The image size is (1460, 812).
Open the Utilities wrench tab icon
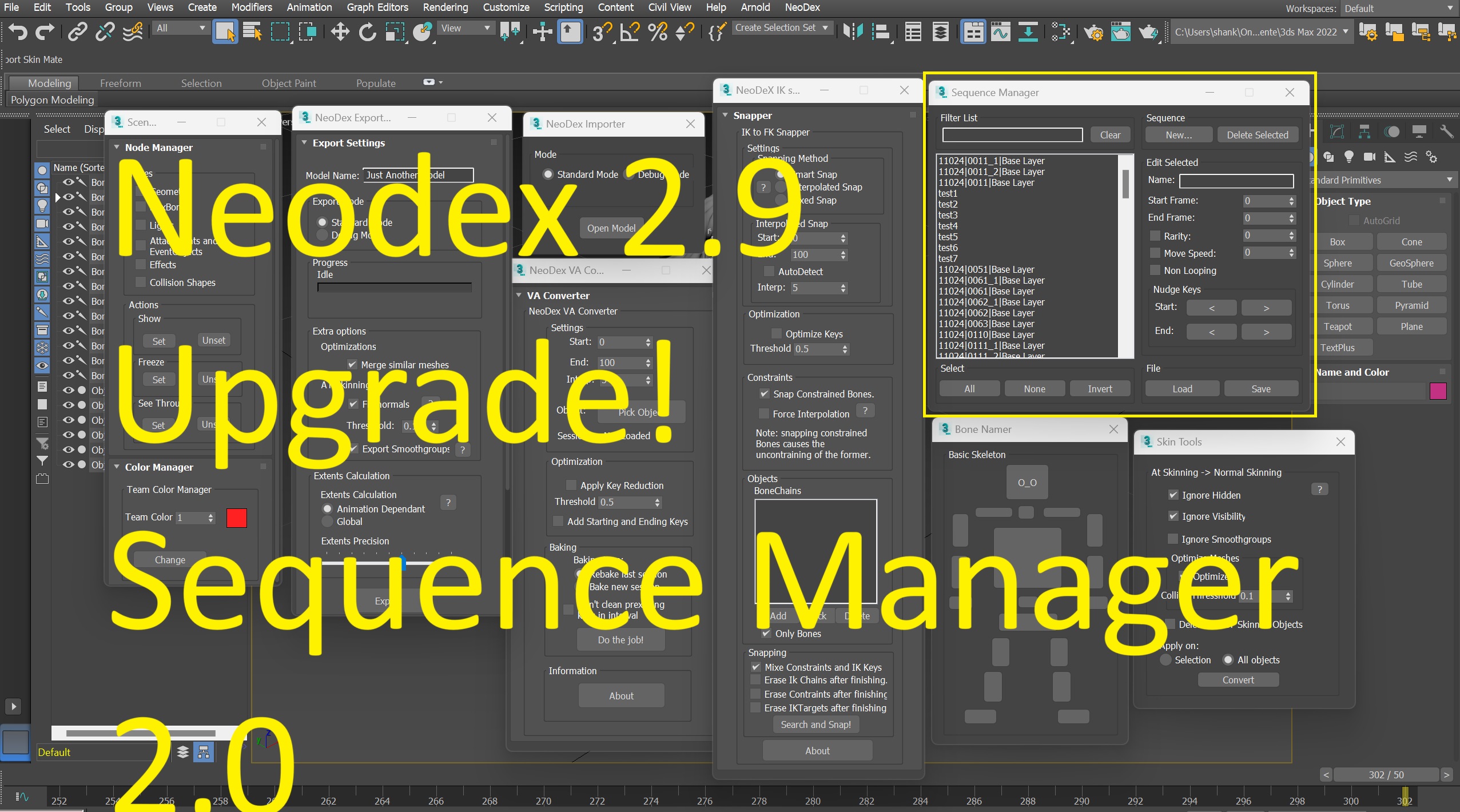click(1446, 132)
